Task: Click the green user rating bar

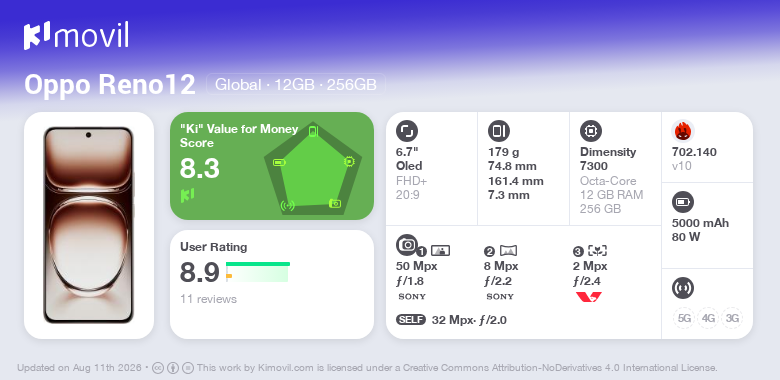Action: pos(258,264)
